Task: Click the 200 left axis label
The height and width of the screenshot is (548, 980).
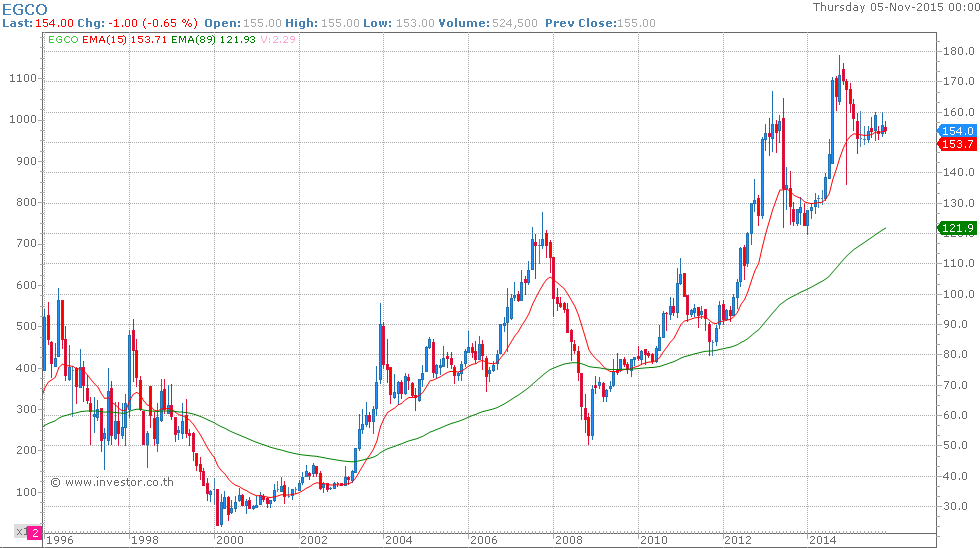Action: click(26, 451)
